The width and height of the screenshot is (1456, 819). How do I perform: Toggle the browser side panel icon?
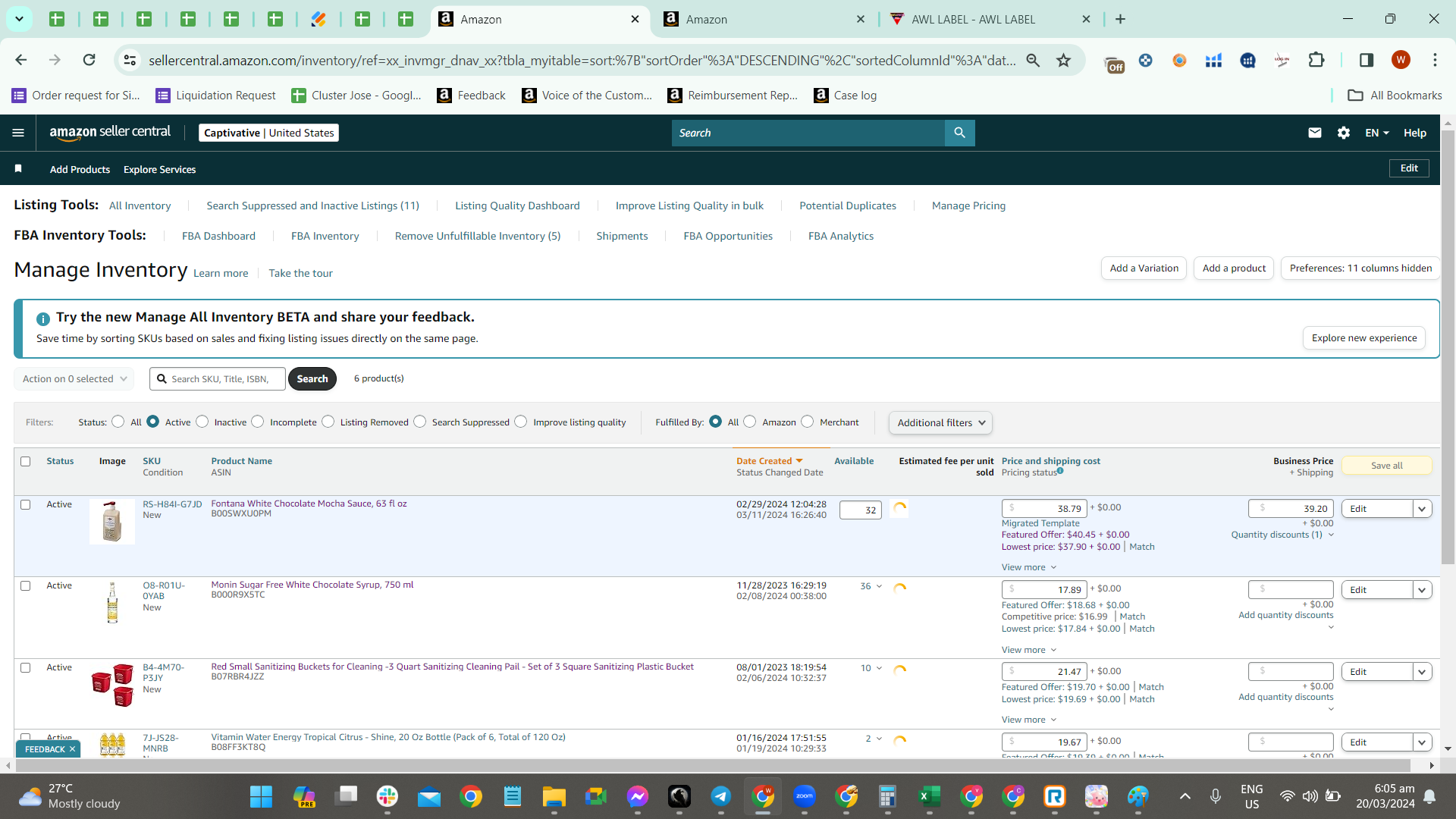[x=1367, y=60]
